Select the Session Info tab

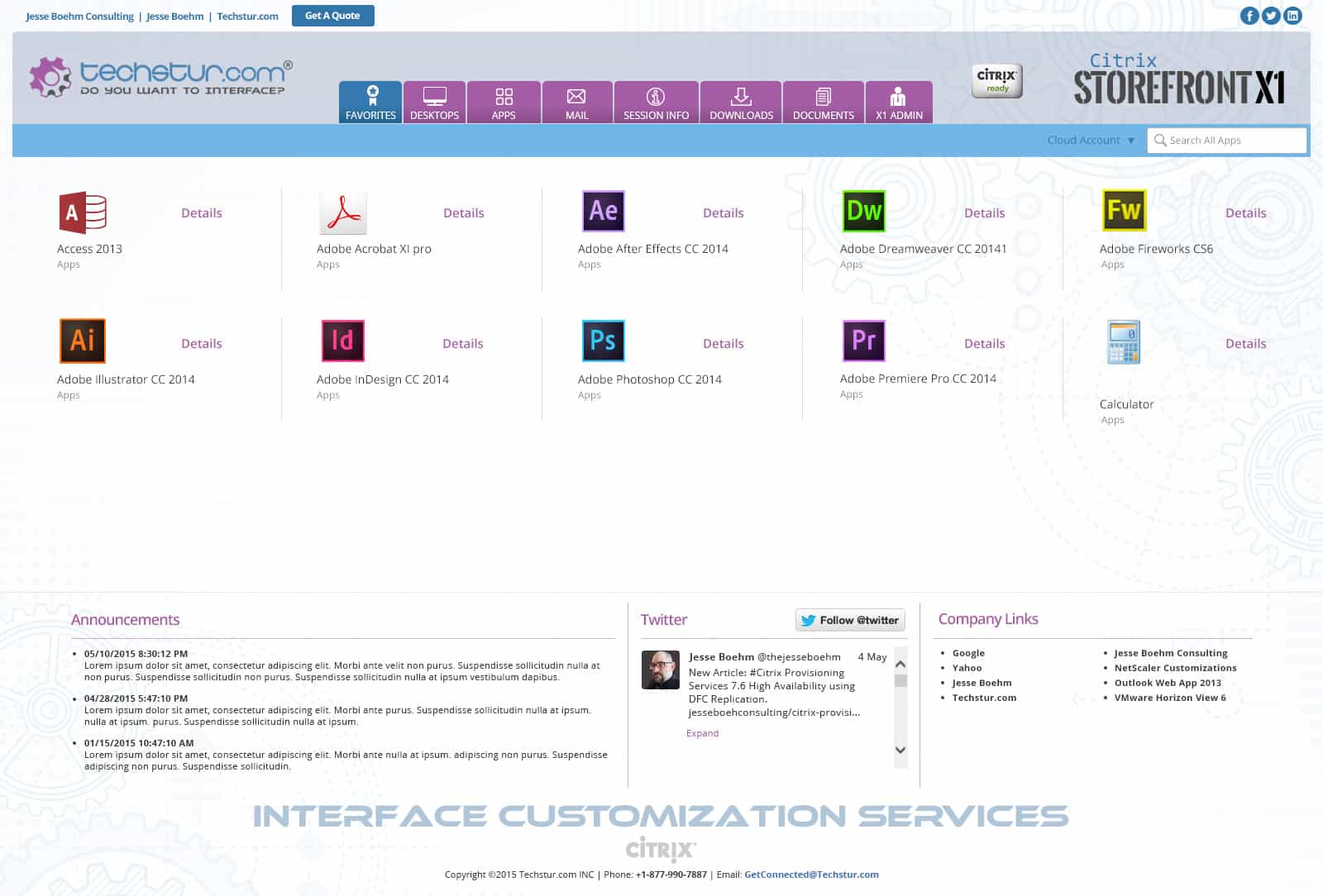[x=656, y=102]
